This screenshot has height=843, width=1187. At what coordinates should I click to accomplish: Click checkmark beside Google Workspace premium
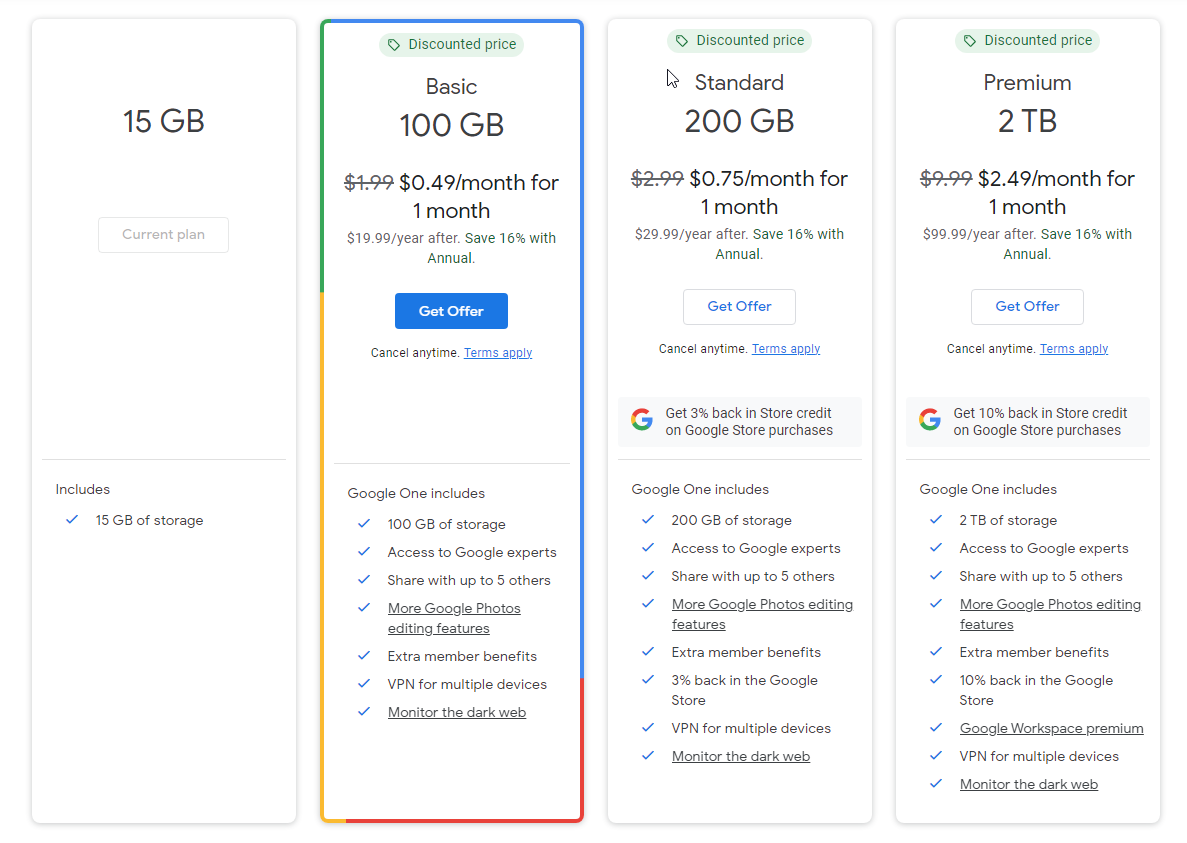point(936,728)
